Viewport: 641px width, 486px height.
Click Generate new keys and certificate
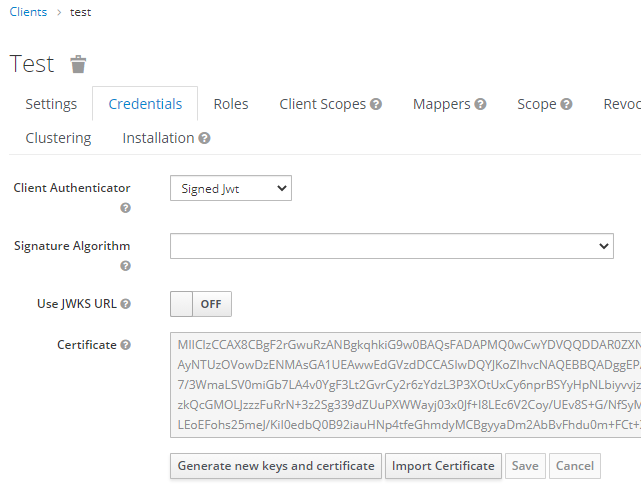click(276, 466)
